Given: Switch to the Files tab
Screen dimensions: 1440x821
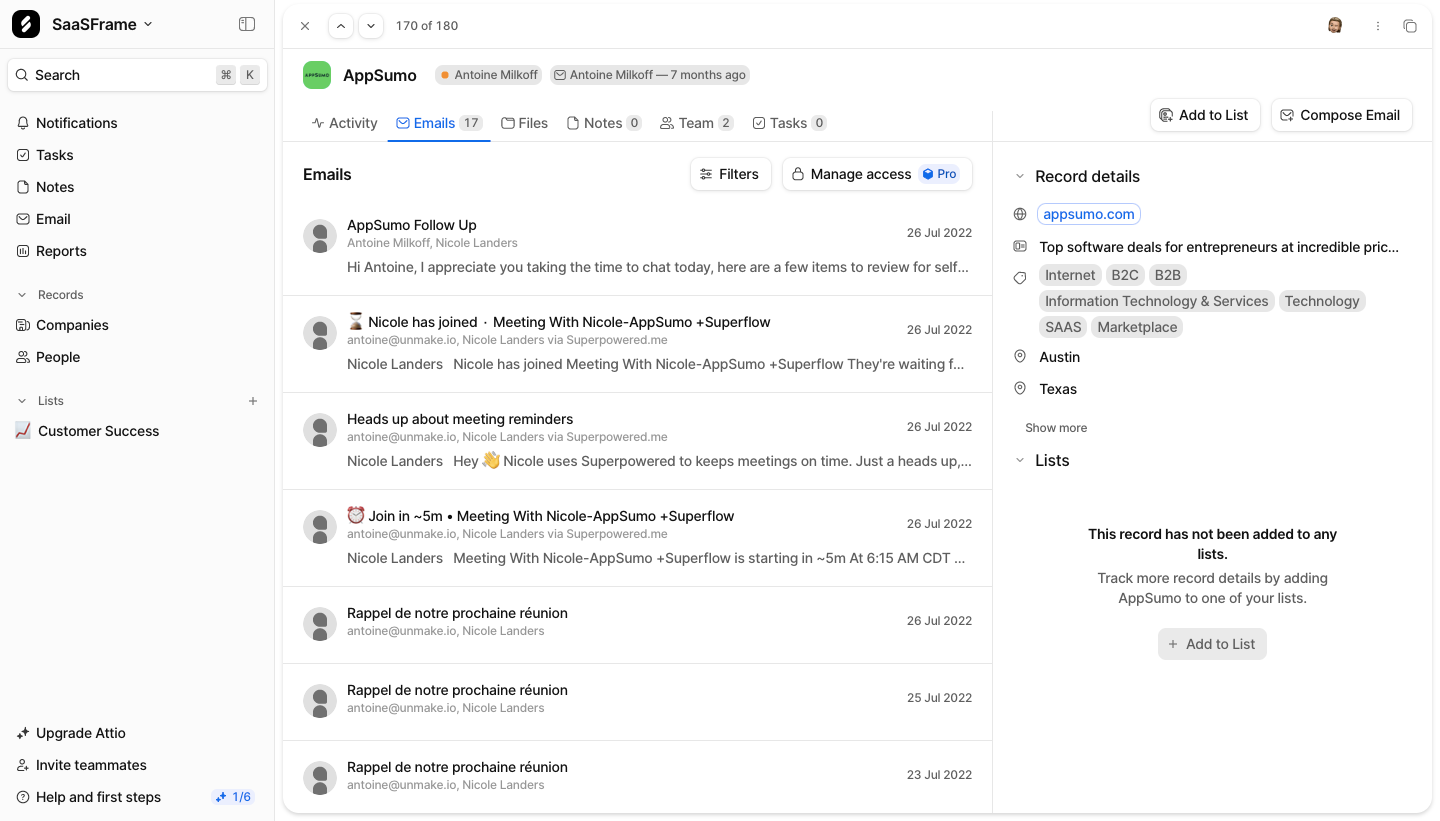Looking at the screenshot, I should click(524, 123).
